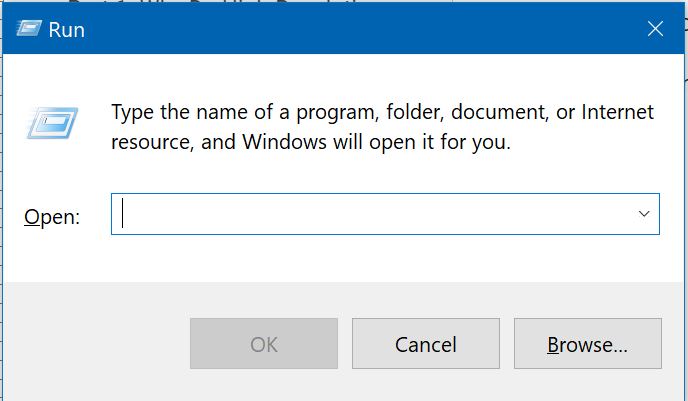Image resolution: width=688 pixels, height=401 pixels.
Task: Expand the Open combo box history arrow
Action: coord(644,214)
